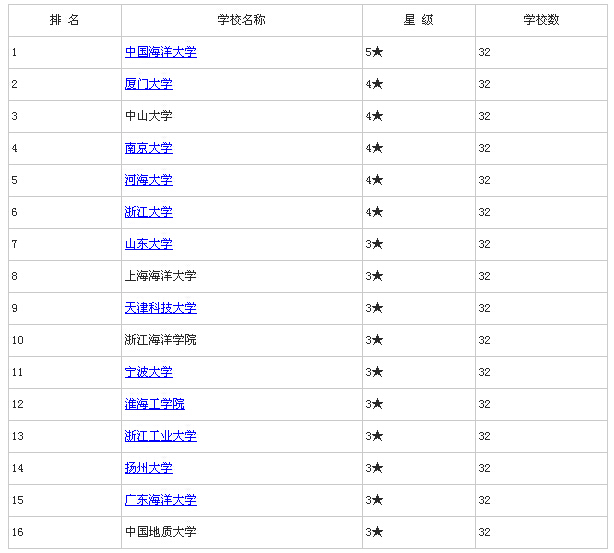Image resolution: width=614 pixels, height=553 pixels.
Task: Click the 4★ rating in 中山大学 row
Action: point(374,116)
